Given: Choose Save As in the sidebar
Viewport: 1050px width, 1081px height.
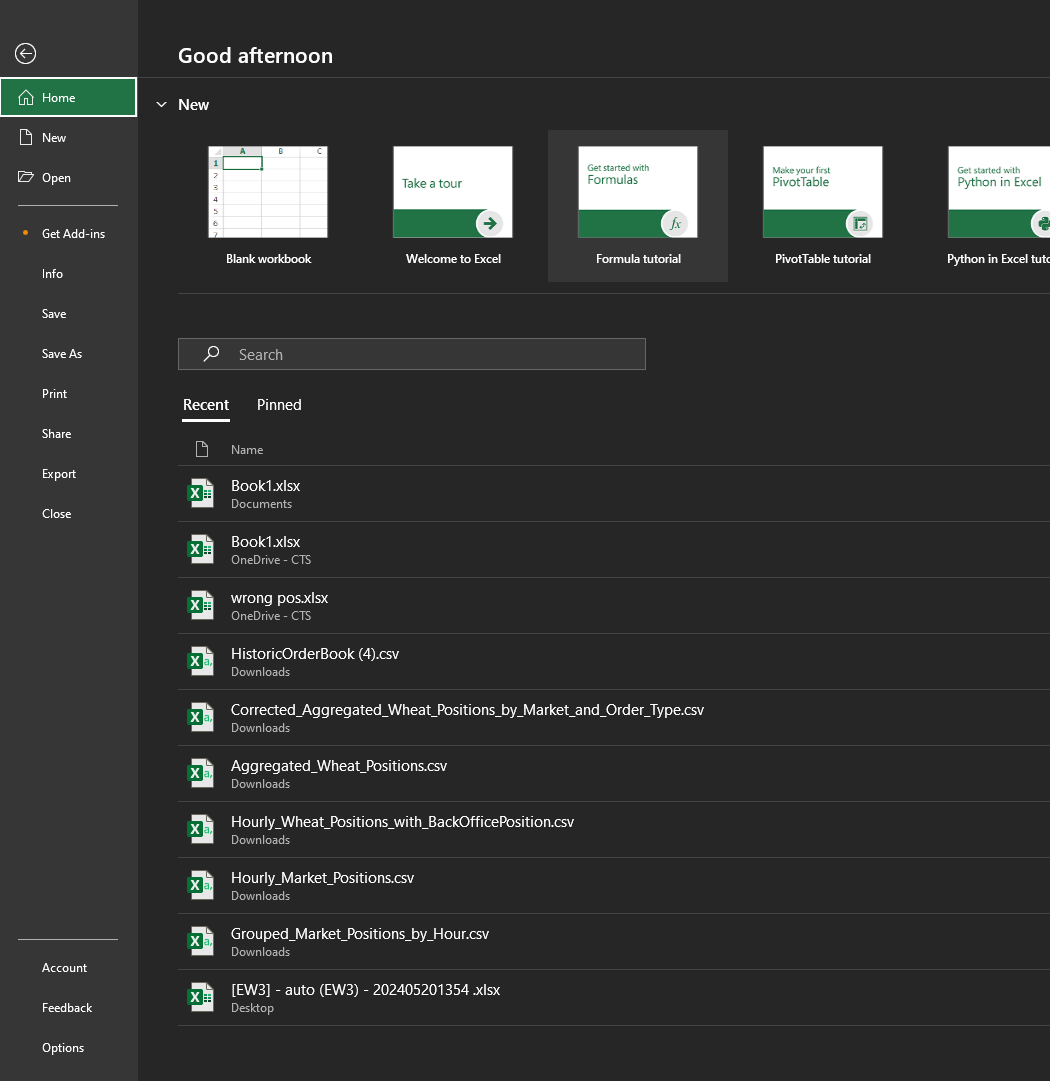Looking at the screenshot, I should pyautogui.click(x=62, y=354).
